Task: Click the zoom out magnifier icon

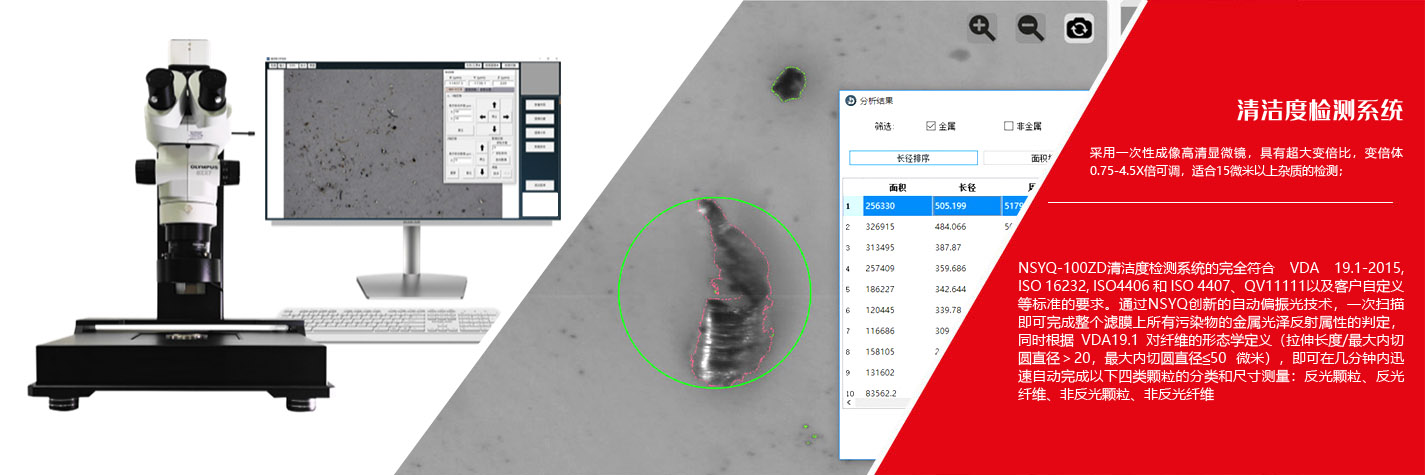Action: click(1030, 28)
